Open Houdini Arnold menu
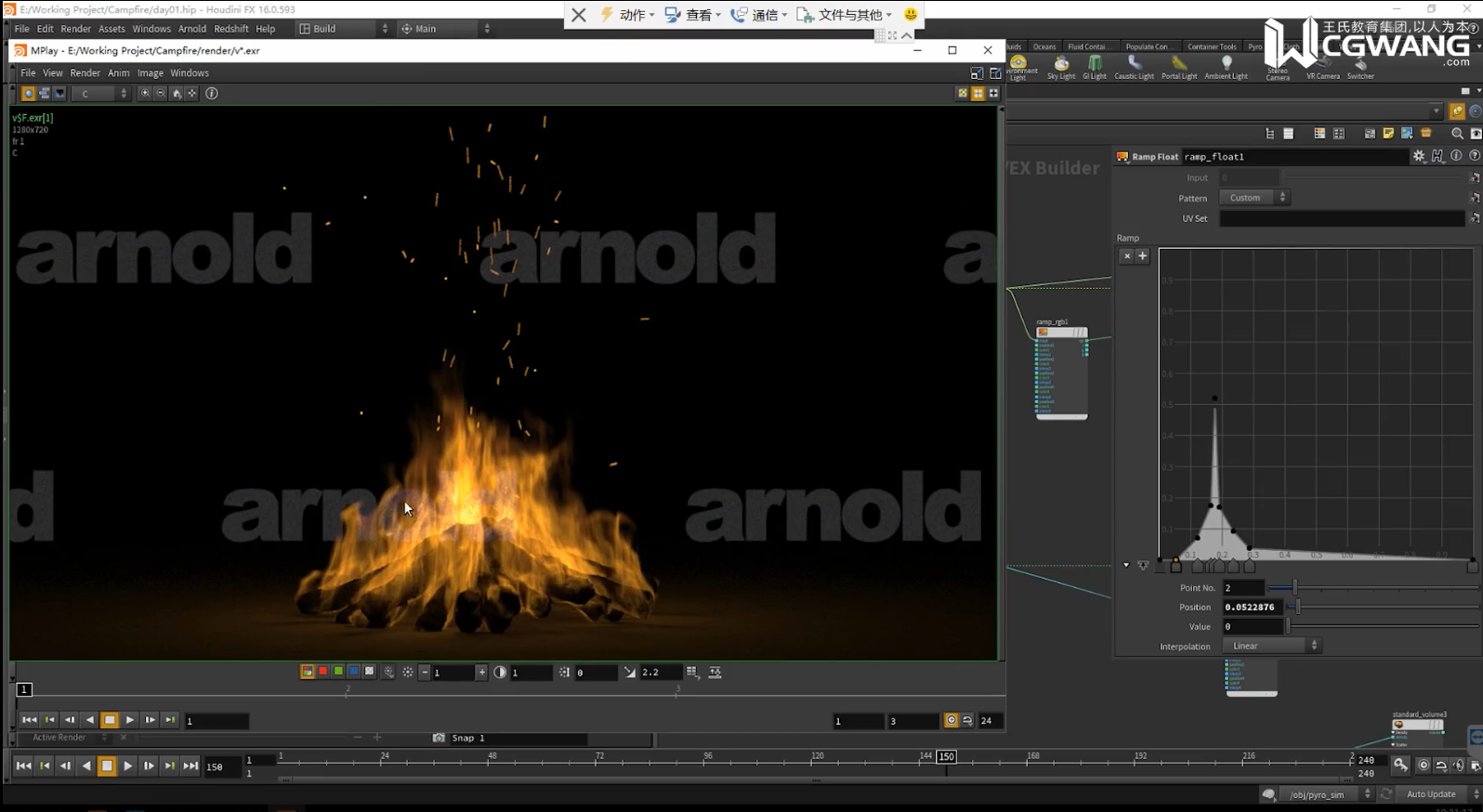The width and height of the screenshot is (1483, 812). click(192, 29)
